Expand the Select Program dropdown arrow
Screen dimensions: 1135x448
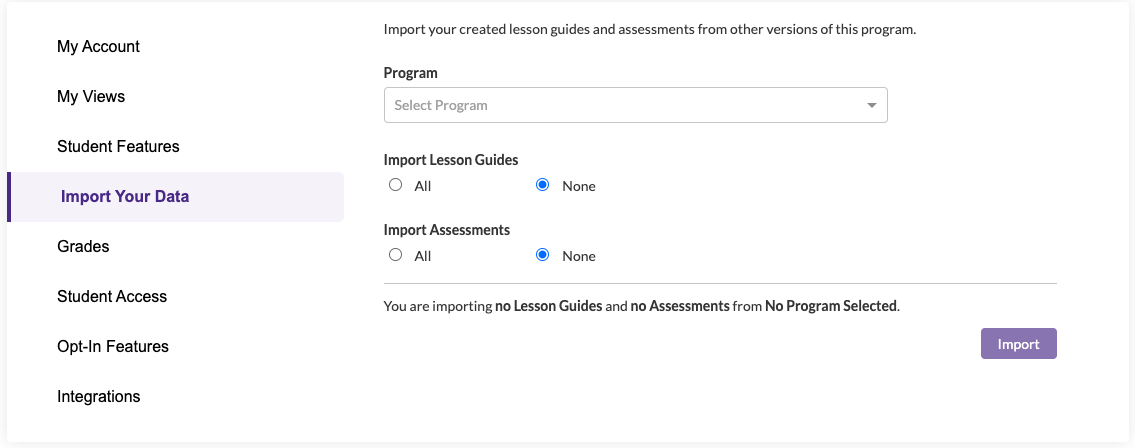pyautogui.click(x=871, y=106)
